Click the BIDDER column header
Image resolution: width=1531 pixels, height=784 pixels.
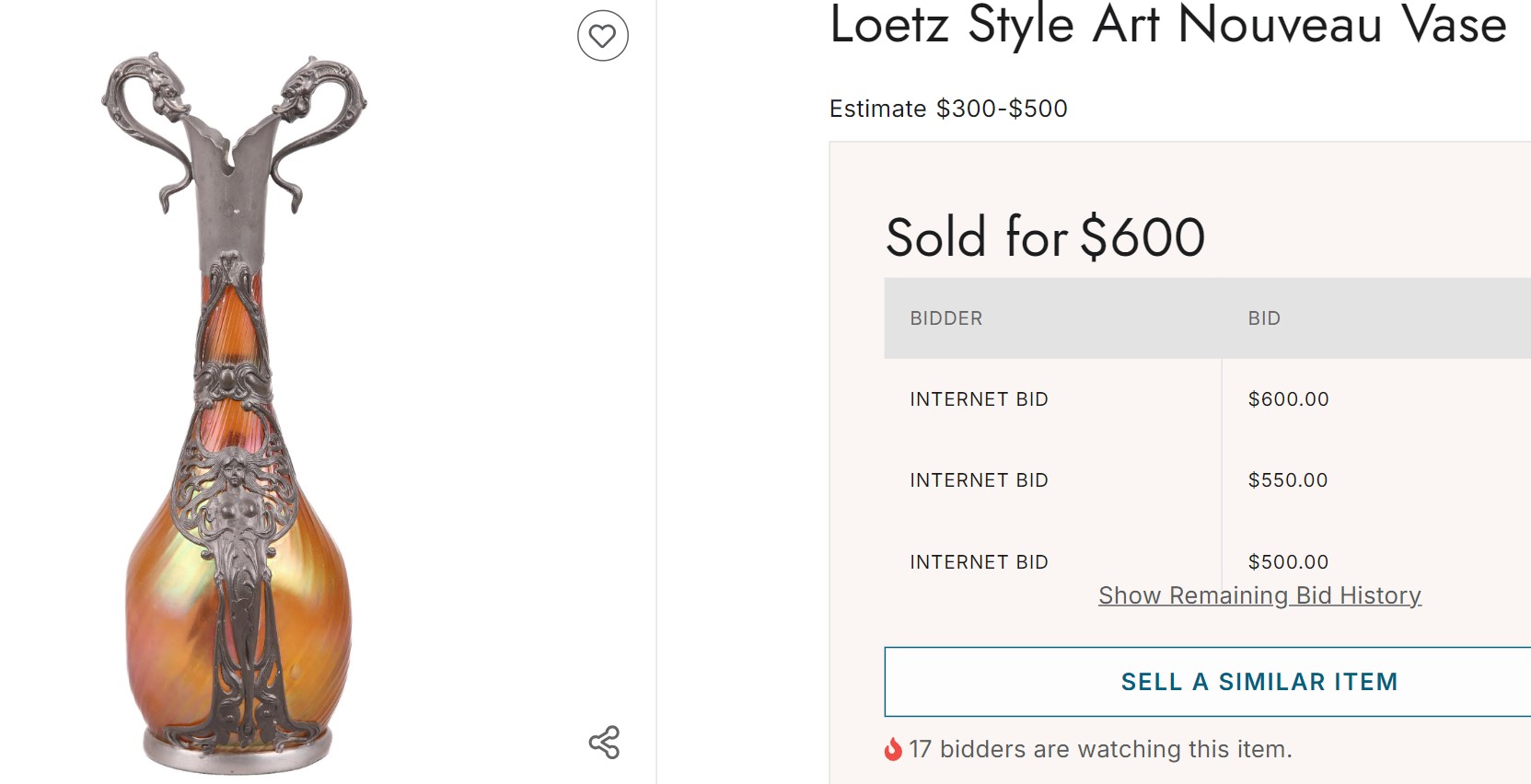coord(946,318)
